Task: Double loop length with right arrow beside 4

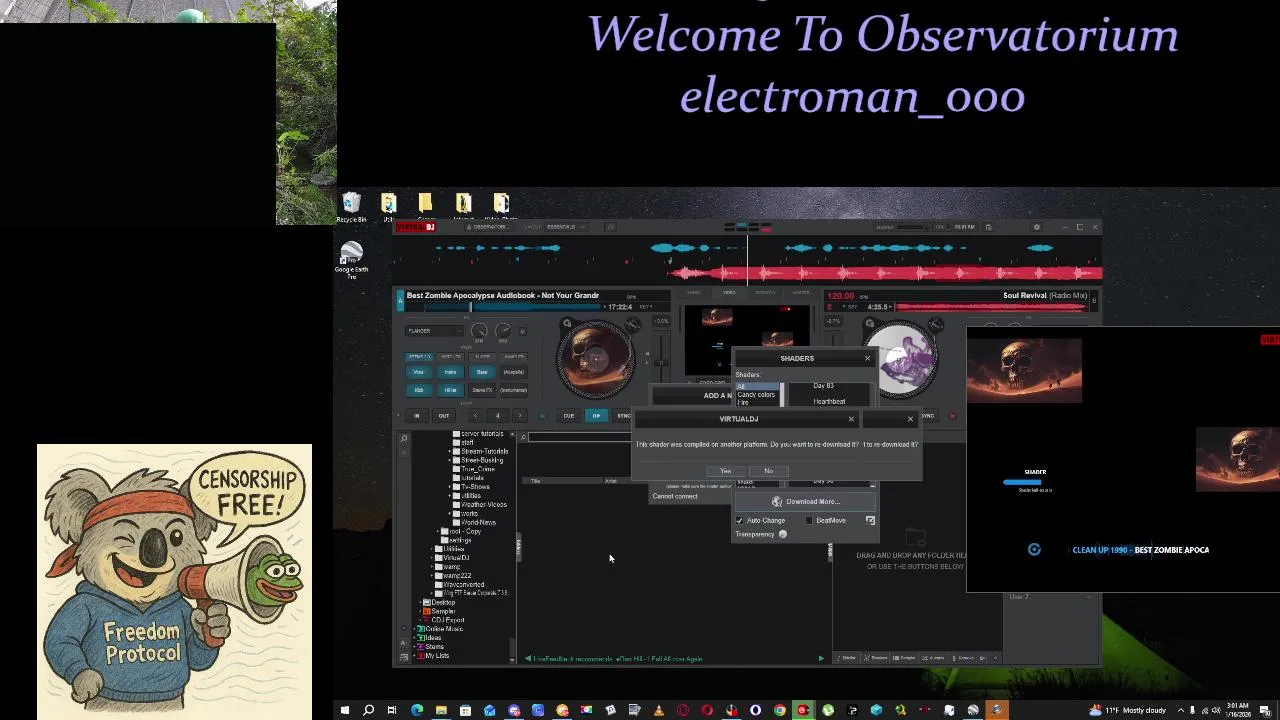Action: click(519, 416)
